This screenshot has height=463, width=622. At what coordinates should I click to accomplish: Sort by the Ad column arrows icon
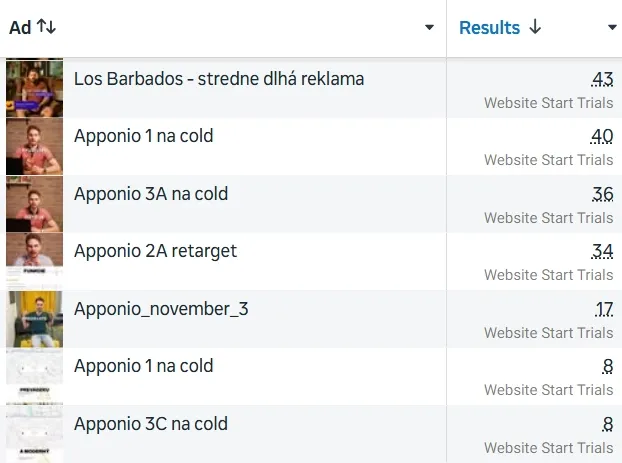point(46,27)
